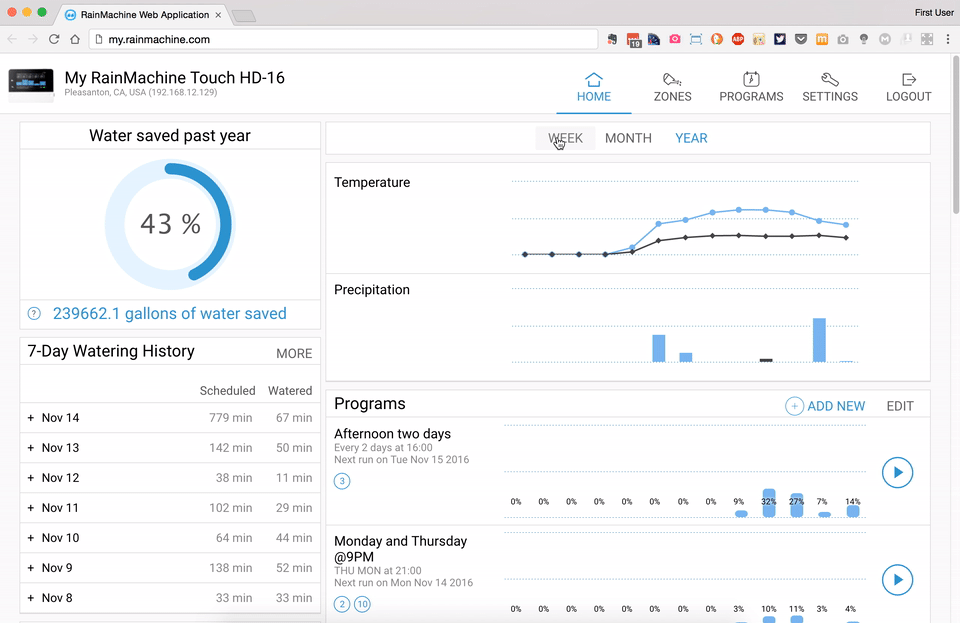Expand the Nov 11 watering history row

(x=170, y=508)
